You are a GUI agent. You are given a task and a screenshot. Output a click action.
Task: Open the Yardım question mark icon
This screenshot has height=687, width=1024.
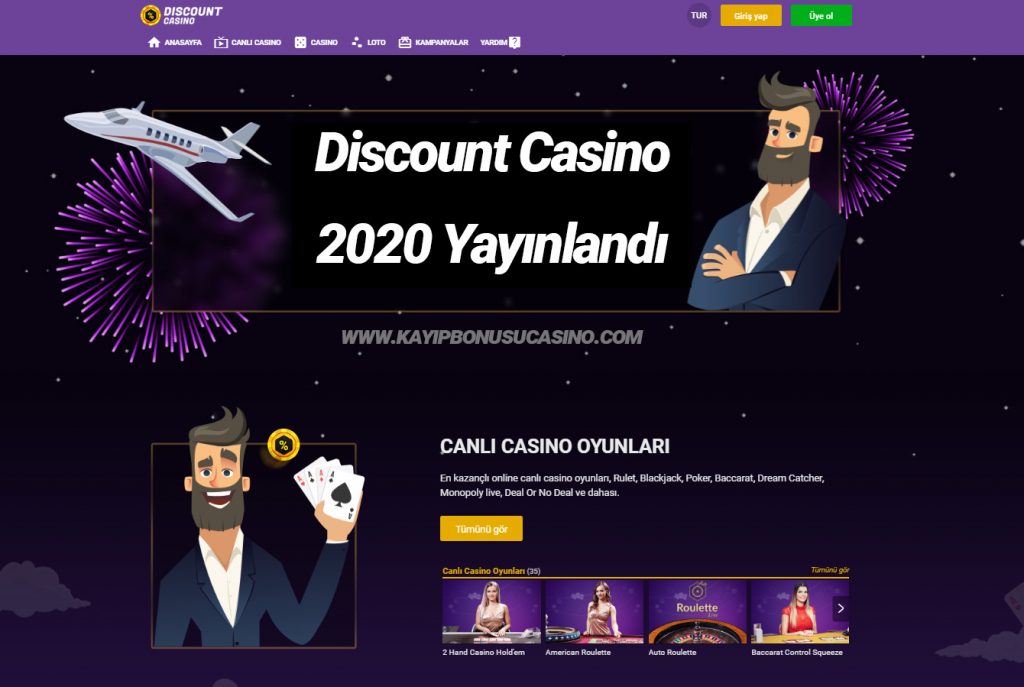pyautogui.click(x=515, y=42)
